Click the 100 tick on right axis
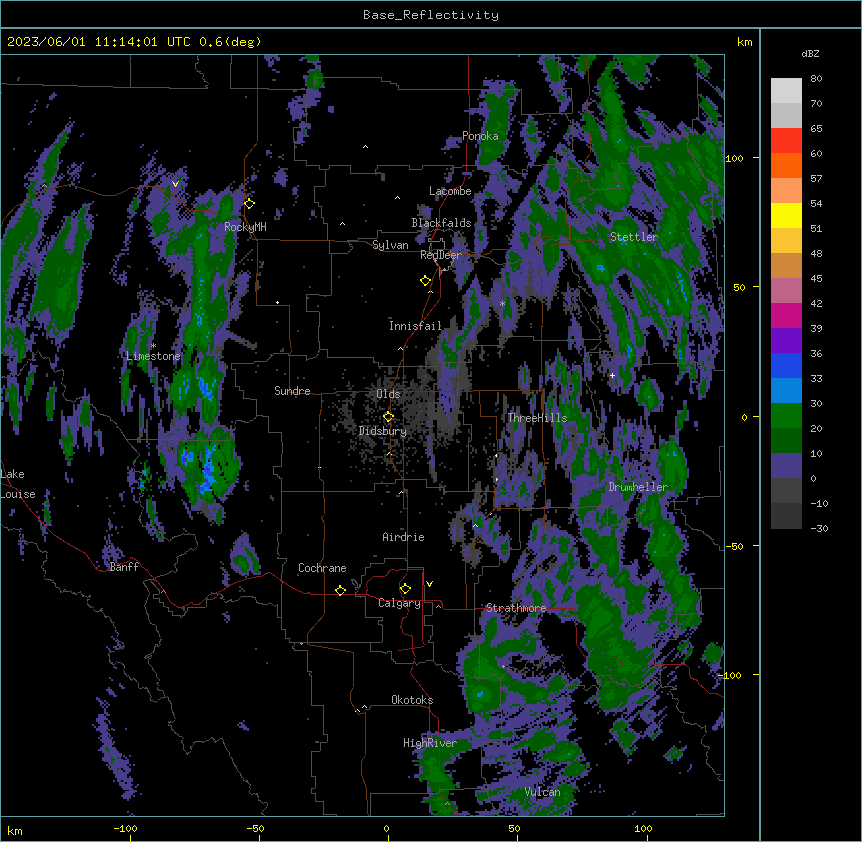This screenshot has width=862, height=842. click(734, 158)
